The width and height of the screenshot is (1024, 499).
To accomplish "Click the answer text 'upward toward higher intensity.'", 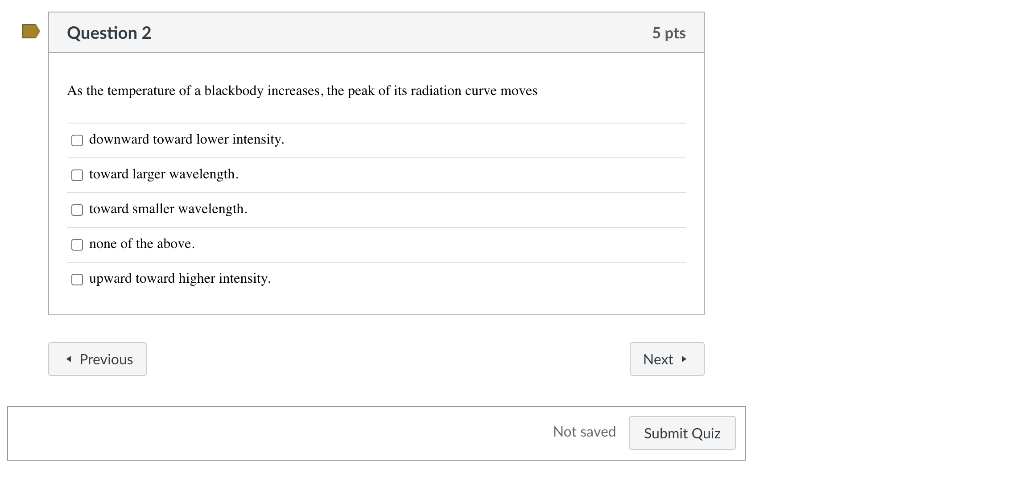I will [x=180, y=280].
